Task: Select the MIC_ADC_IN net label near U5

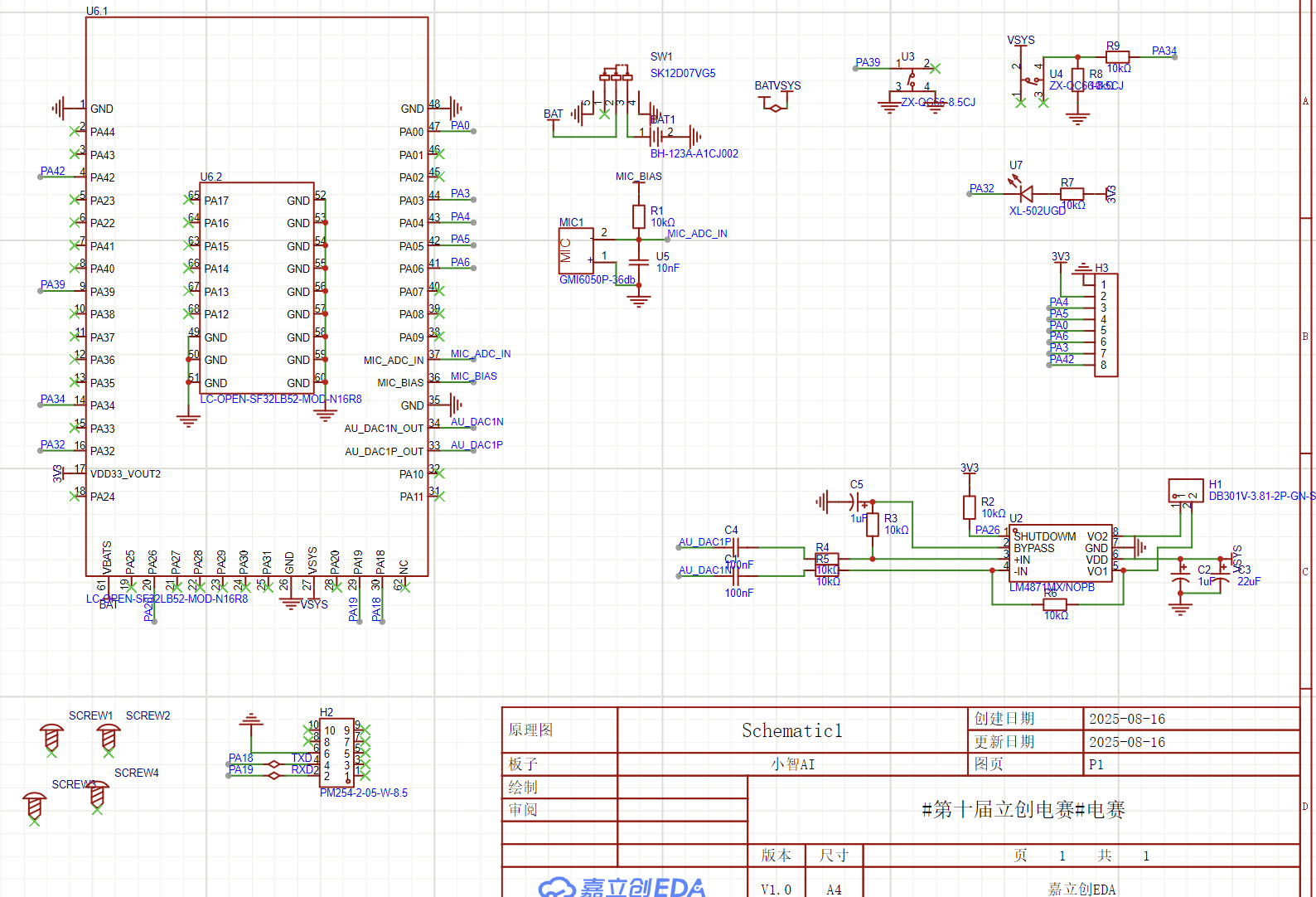Action: (697, 234)
